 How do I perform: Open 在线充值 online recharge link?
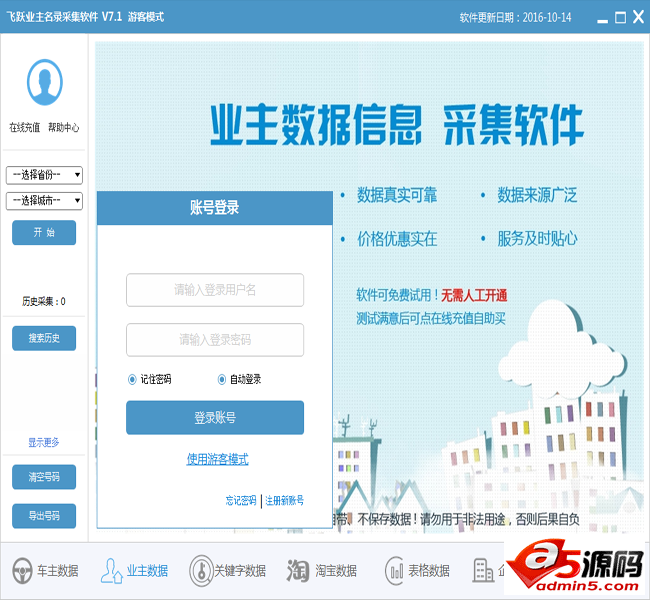tap(25, 127)
